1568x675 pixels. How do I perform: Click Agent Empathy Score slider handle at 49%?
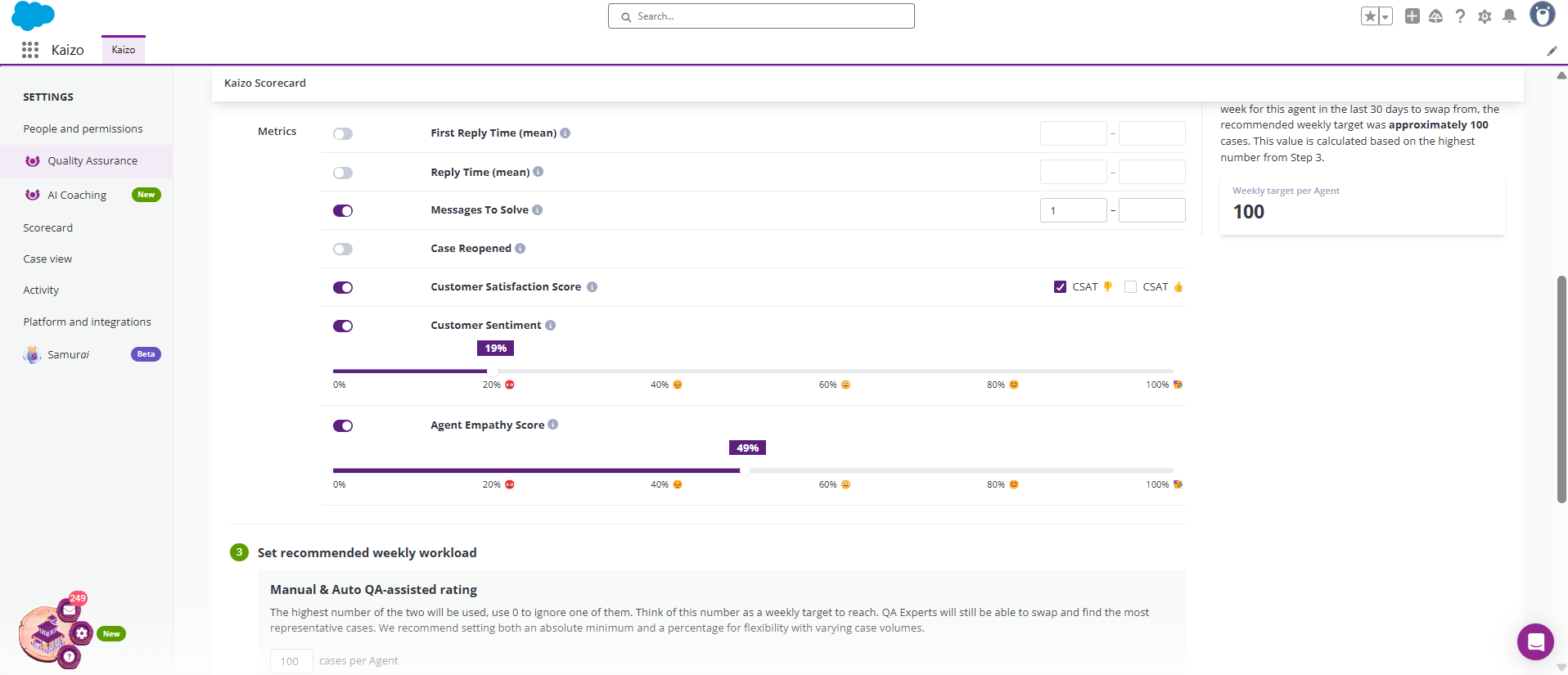click(x=745, y=471)
